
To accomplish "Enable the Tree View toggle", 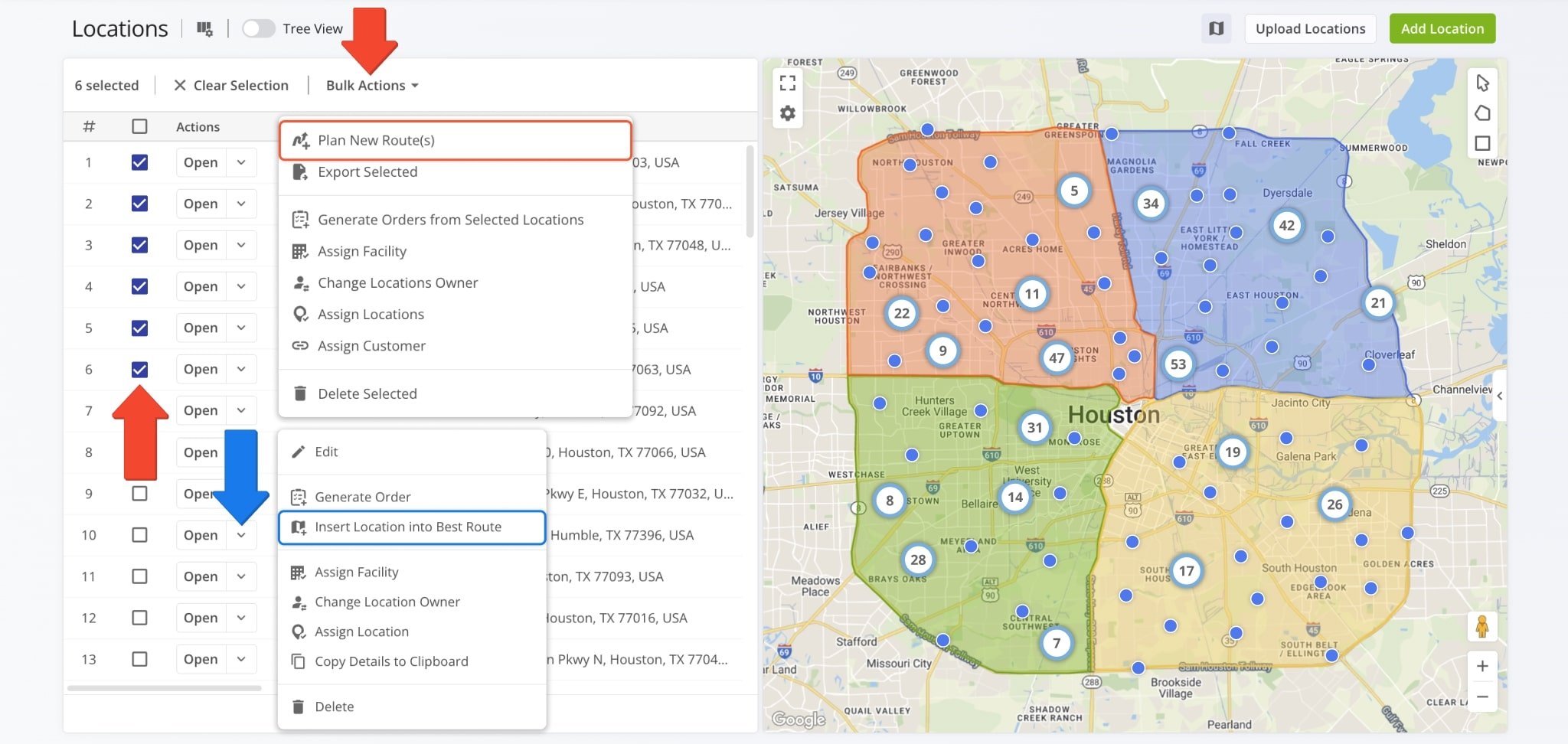I will (258, 29).
